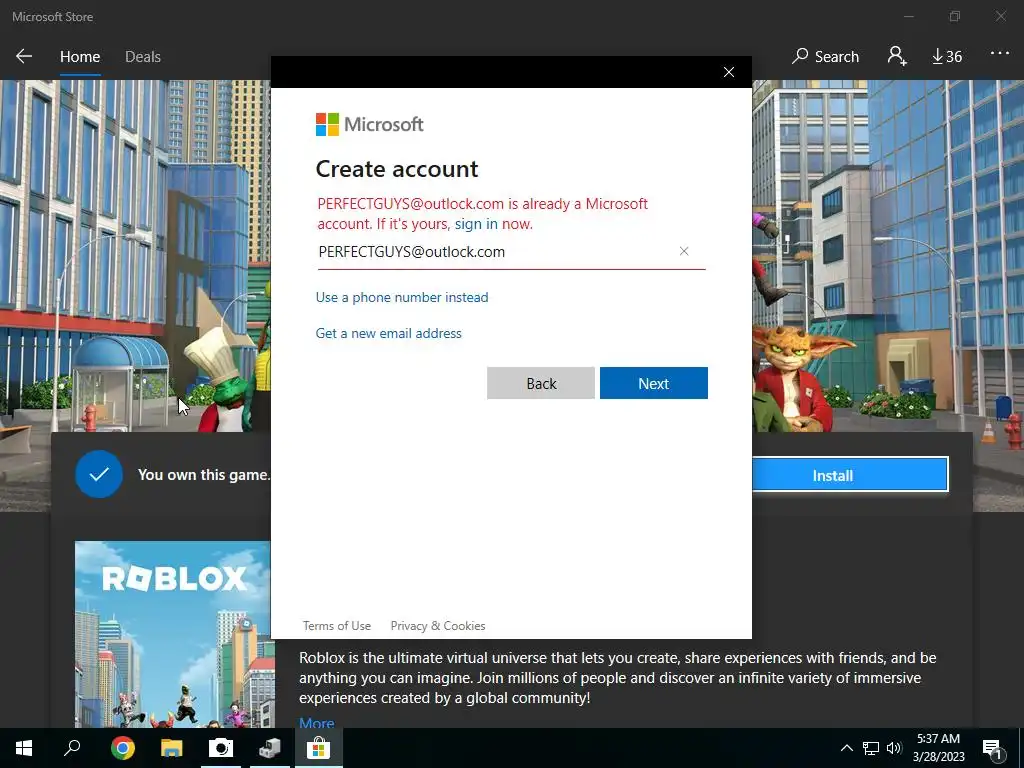Image resolution: width=1024 pixels, height=768 pixels.
Task: Click the add account person icon
Action: coord(897,56)
